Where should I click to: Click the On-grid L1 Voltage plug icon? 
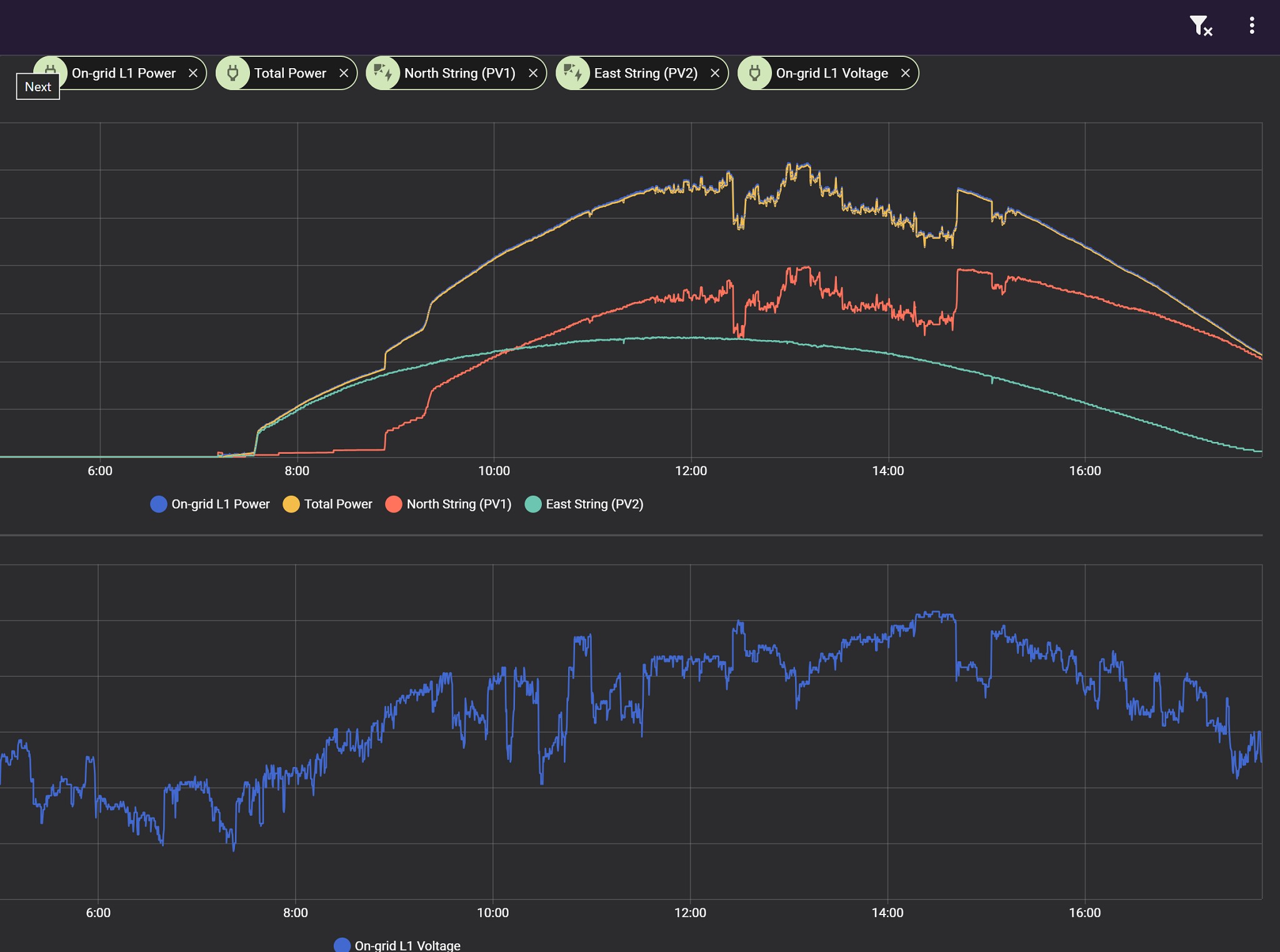755,73
